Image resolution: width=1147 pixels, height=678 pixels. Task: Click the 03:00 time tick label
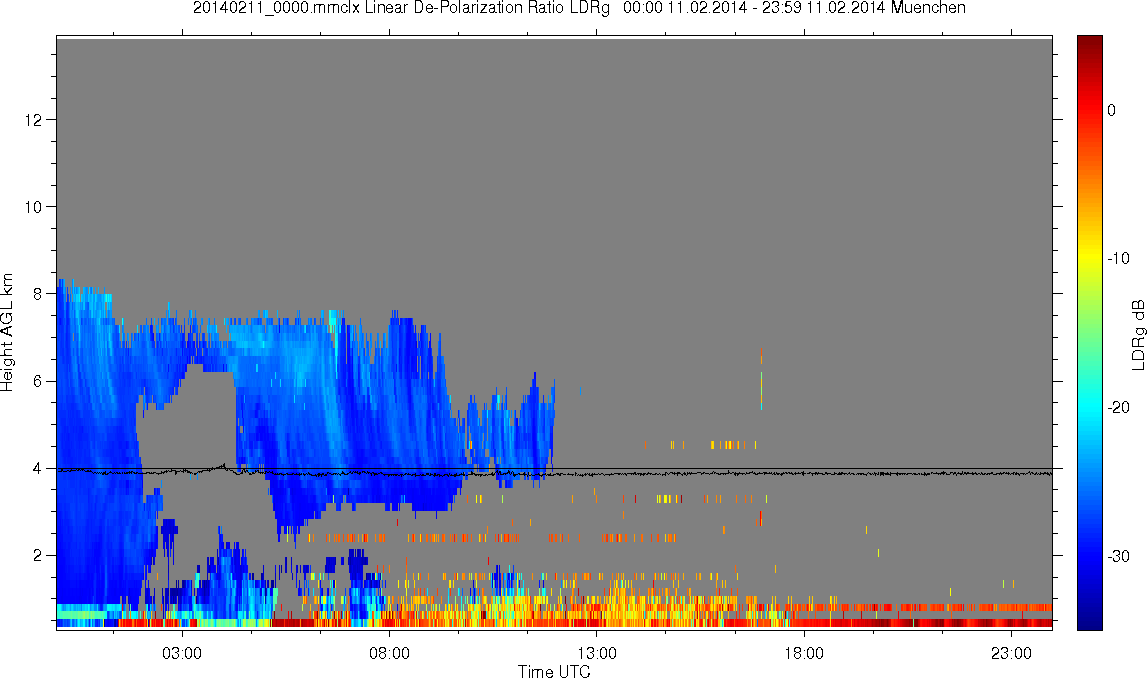(181, 653)
